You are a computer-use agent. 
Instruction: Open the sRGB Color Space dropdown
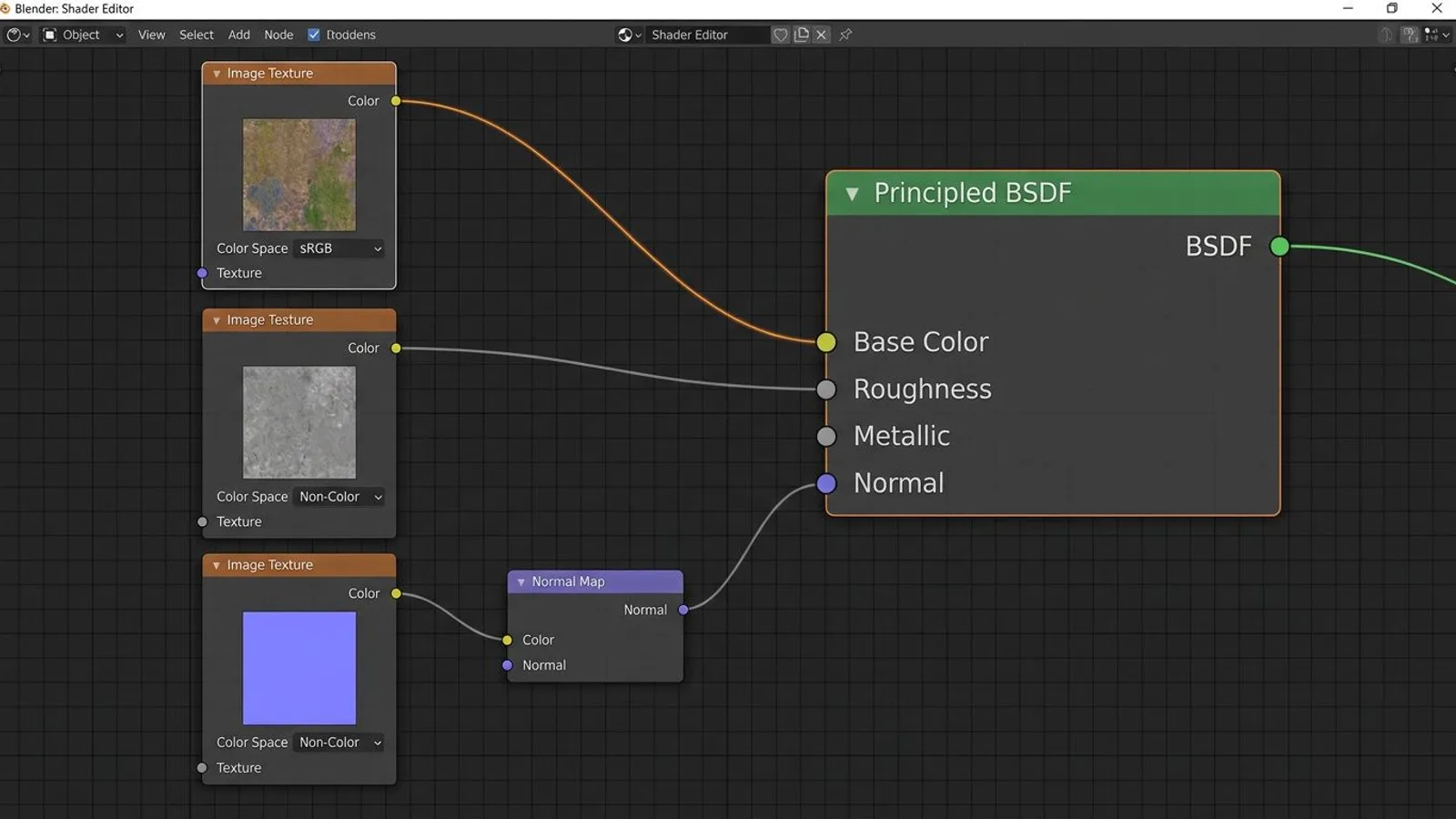point(339,248)
